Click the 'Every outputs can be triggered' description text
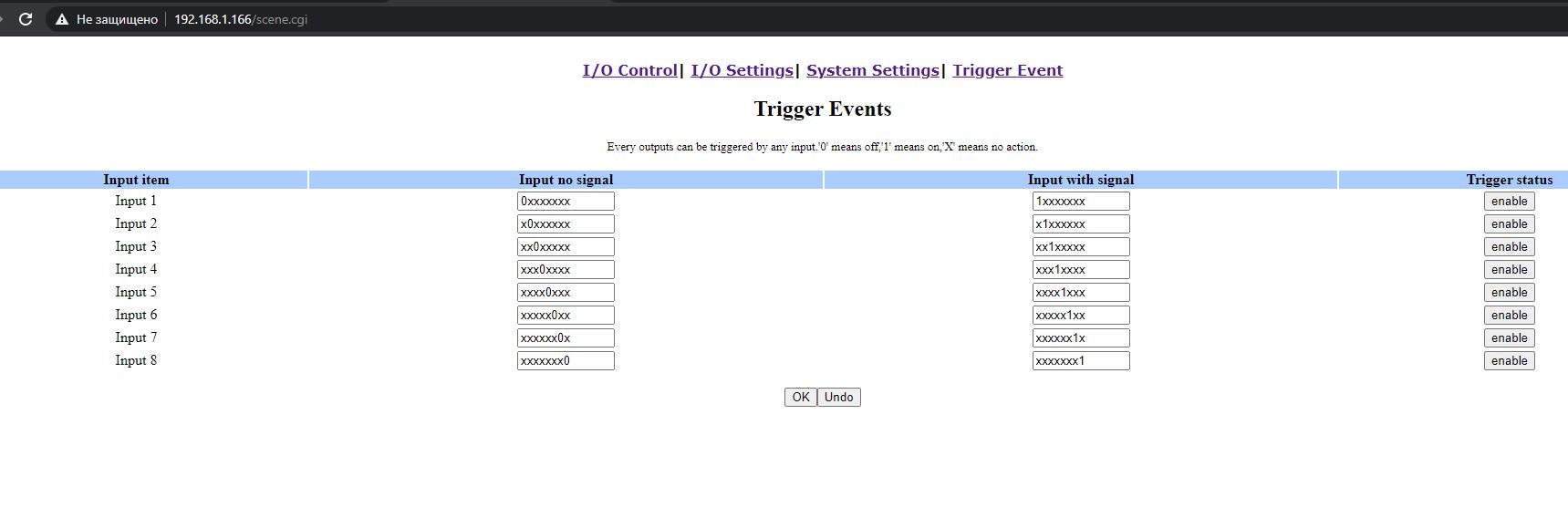The width and height of the screenshot is (1568, 529). (x=823, y=147)
